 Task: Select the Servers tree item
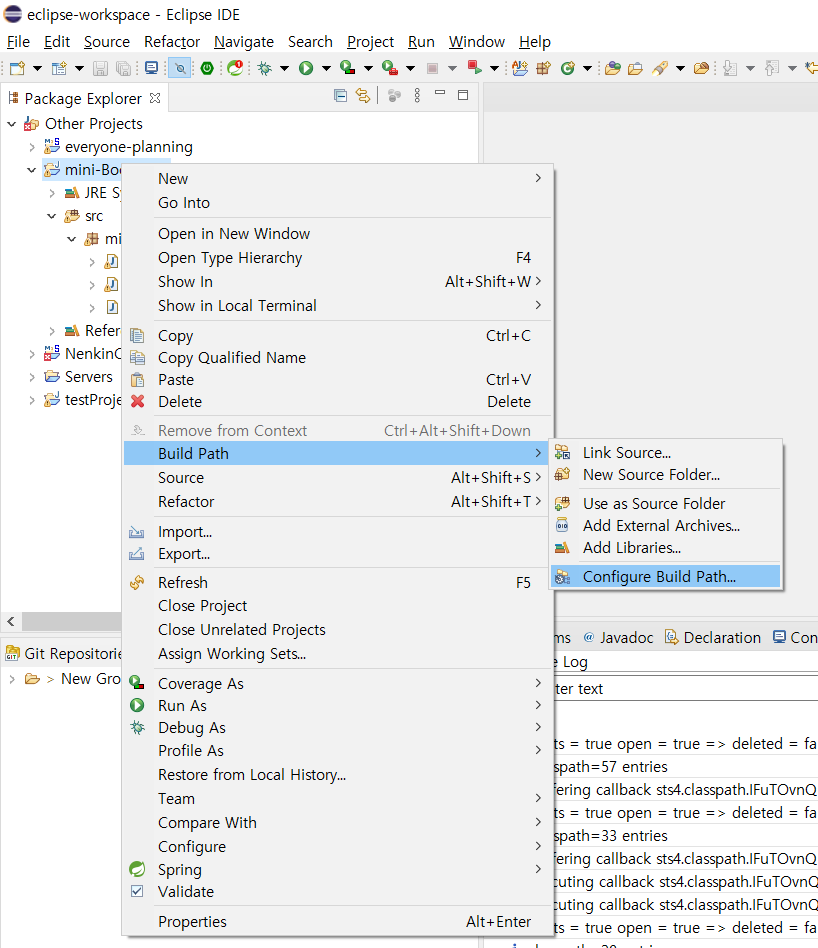coord(88,377)
